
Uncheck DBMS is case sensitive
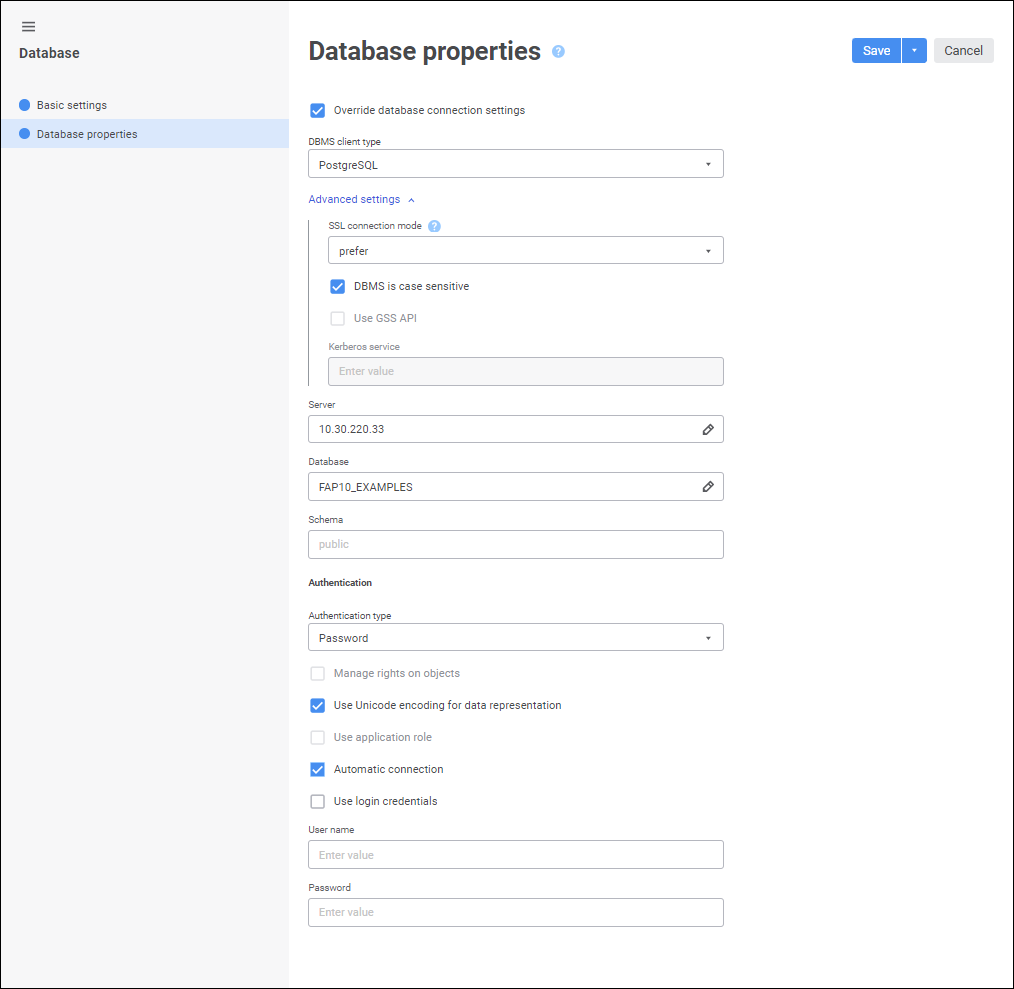click(338, 287)
